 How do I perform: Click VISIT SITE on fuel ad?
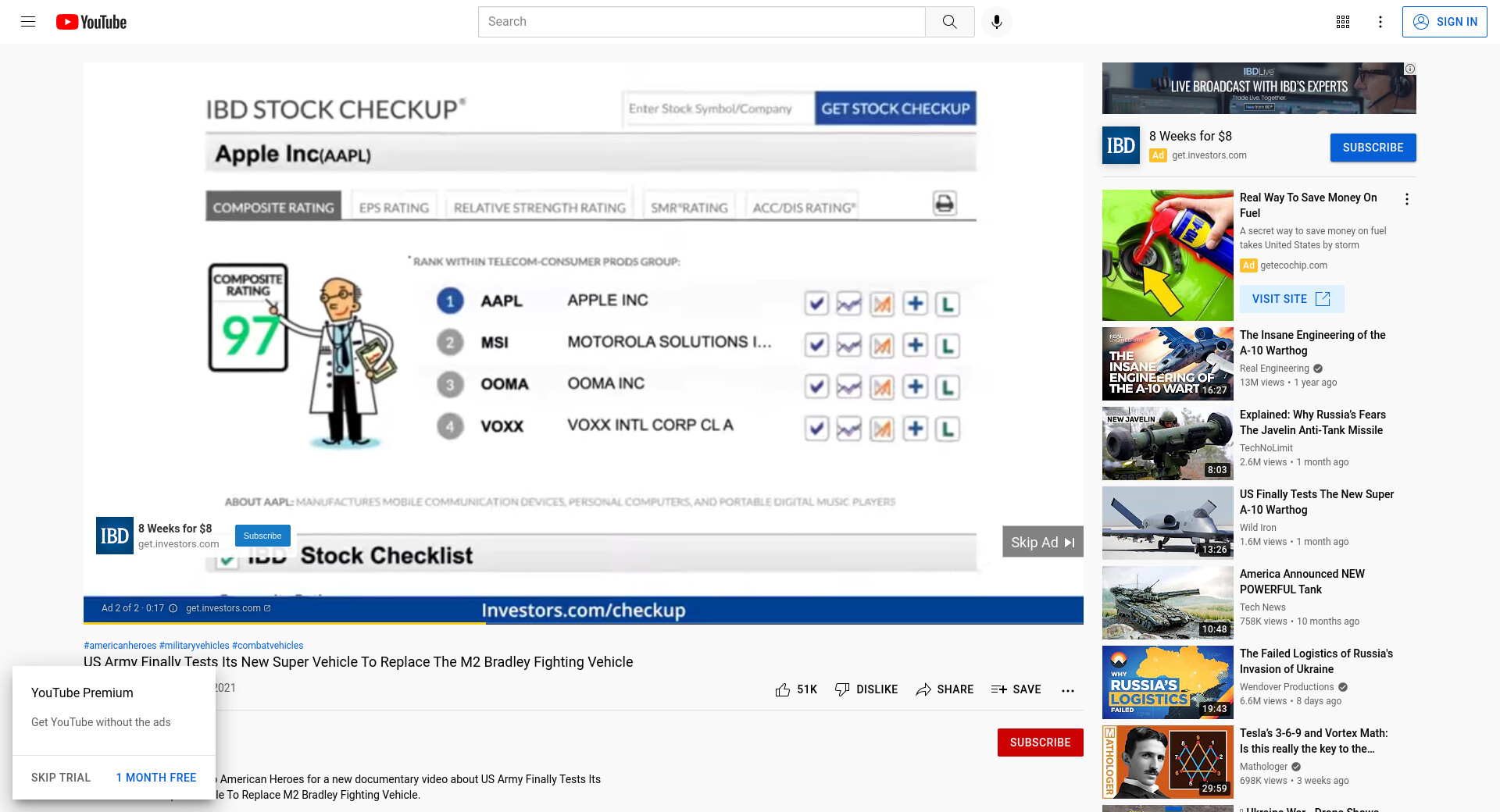point(1291,299)
